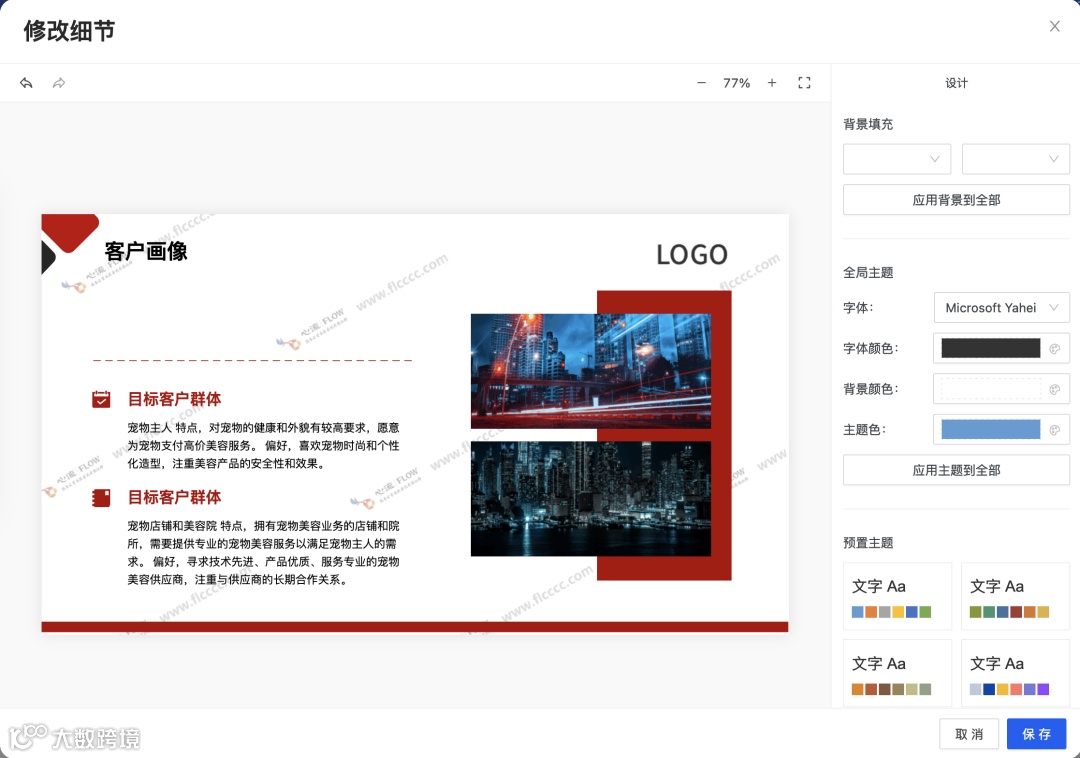Viewport: 1080px width, 758px height.
Task: Select the red-lit city bridge photo
Action: point(591,371)
